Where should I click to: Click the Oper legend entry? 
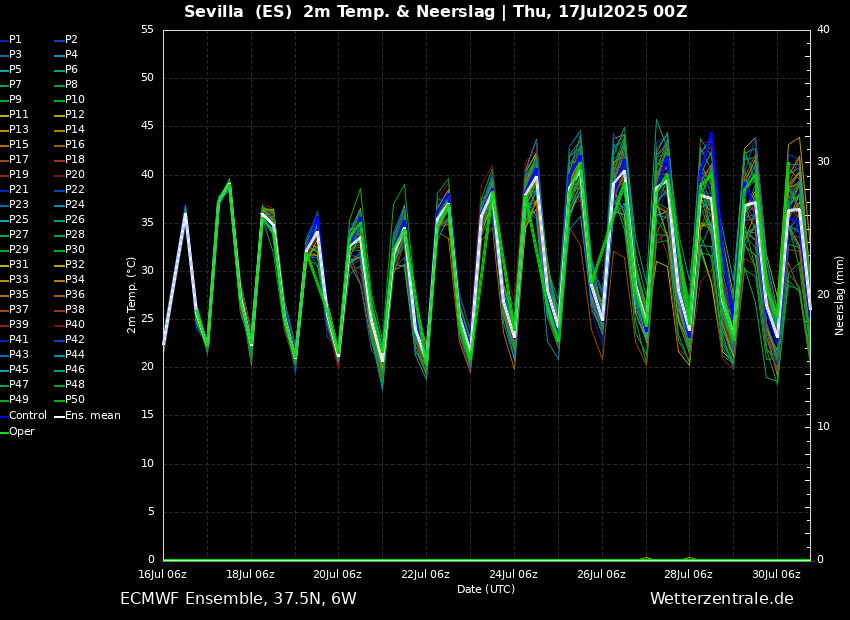click(x=21, y=432)
